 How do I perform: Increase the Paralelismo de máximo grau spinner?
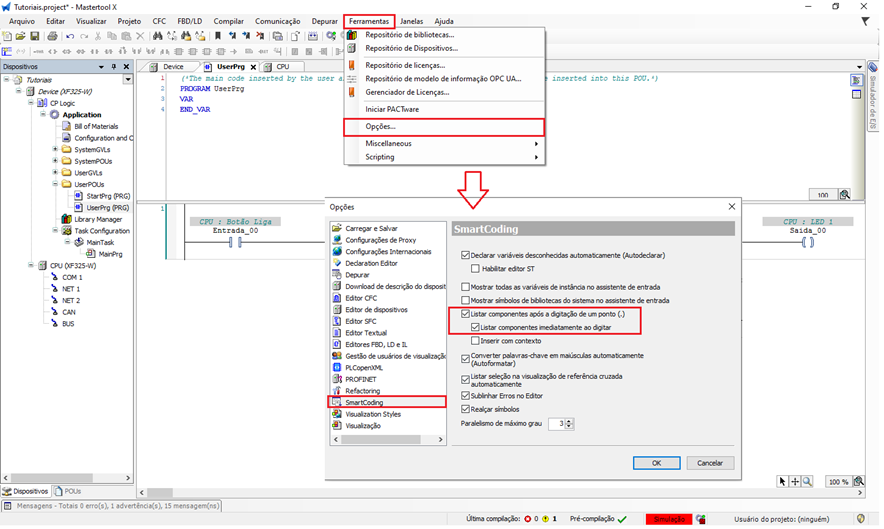570,420
